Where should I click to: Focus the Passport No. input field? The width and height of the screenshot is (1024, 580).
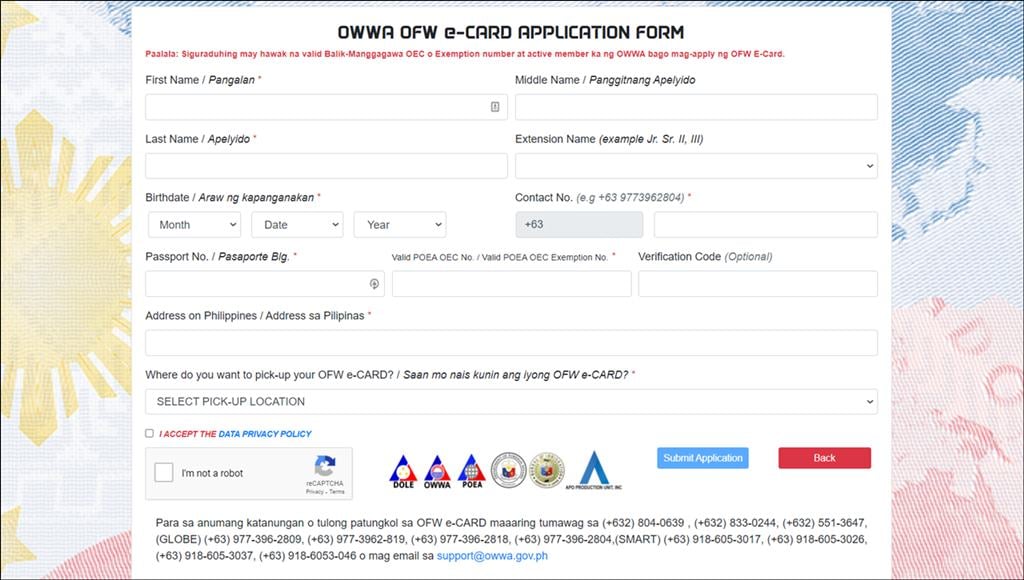264,283
